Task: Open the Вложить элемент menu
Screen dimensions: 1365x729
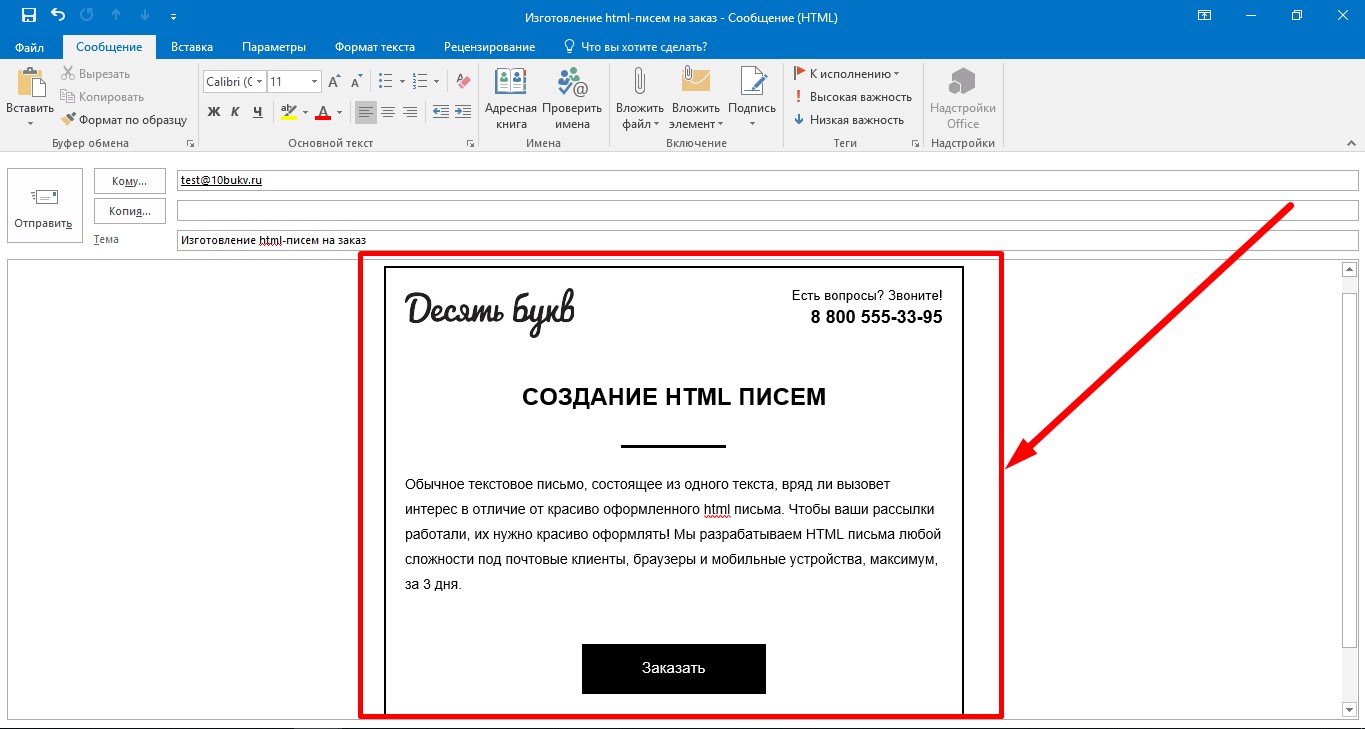Action: pyautogui.click(x=696, y=98)
